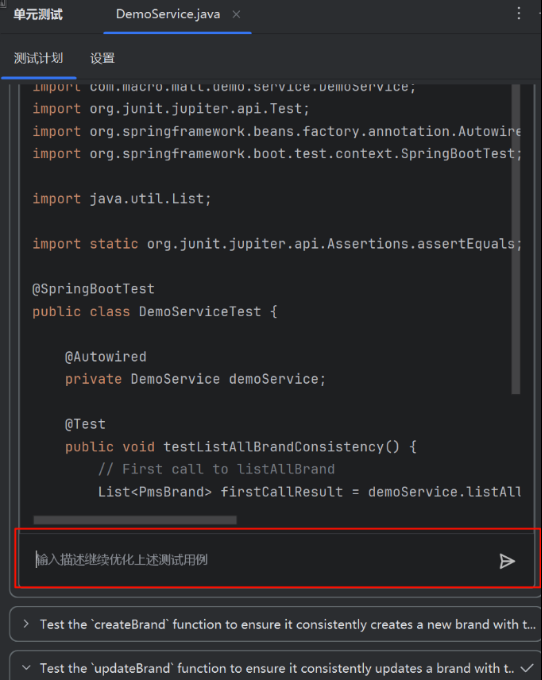Collapse the updateBrand test case
The width and height of the screenshot is (542, 680).
coord(26,668)
